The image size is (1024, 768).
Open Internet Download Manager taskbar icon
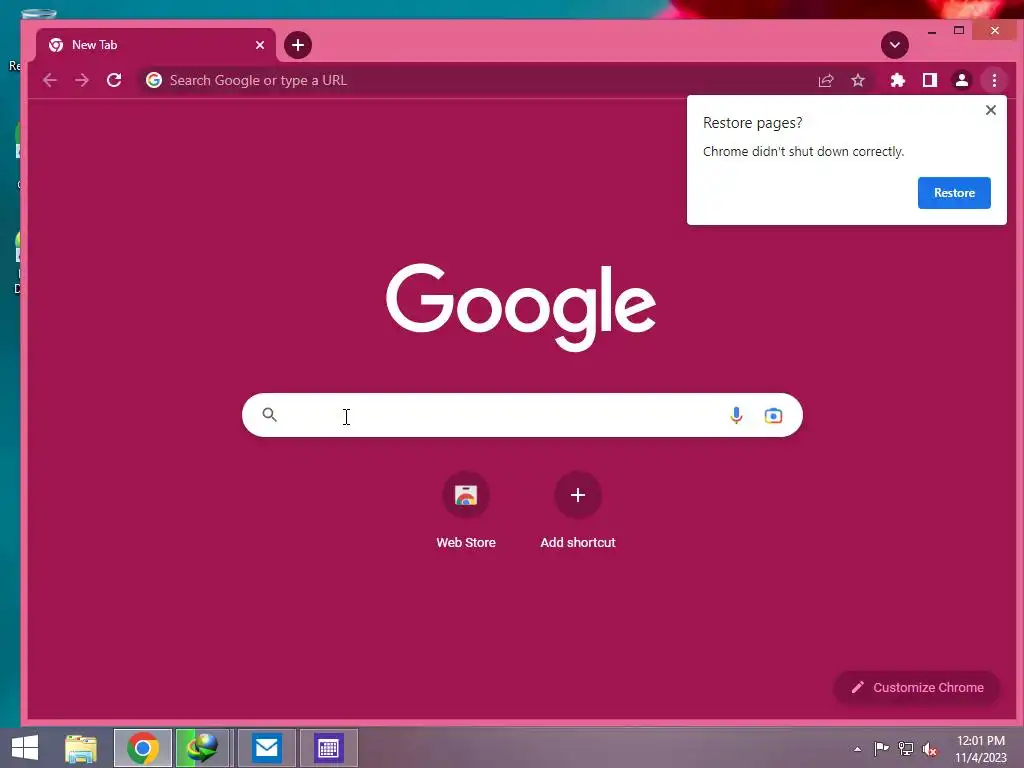click(x=202, y=748)
